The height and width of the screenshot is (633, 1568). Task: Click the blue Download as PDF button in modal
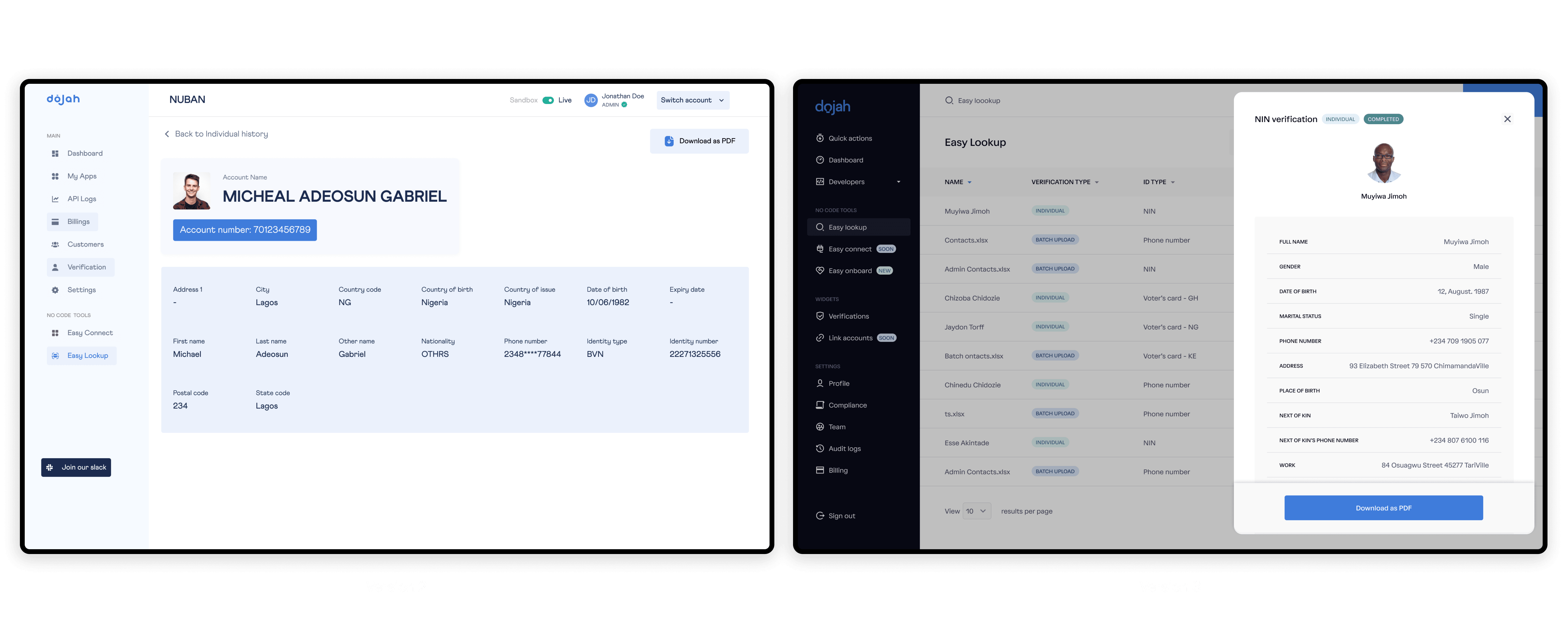tap(1383, 508)
